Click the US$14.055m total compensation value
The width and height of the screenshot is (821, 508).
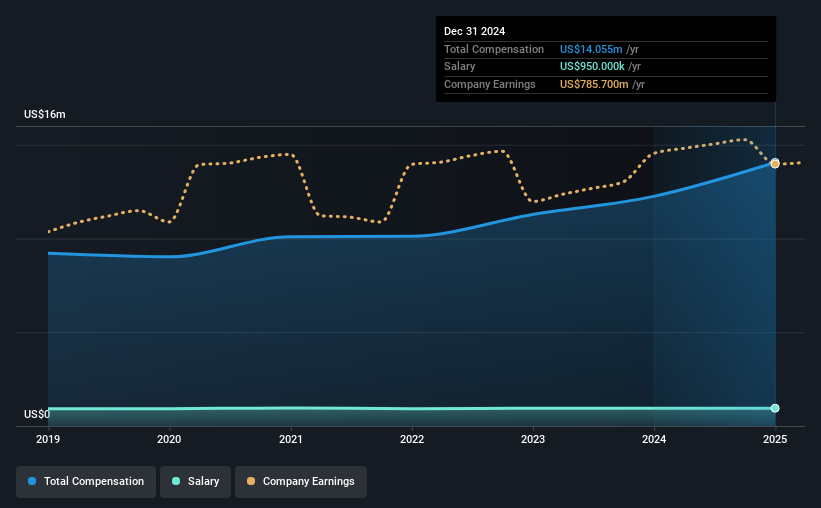pyautogui.click(x=591, y=49)
